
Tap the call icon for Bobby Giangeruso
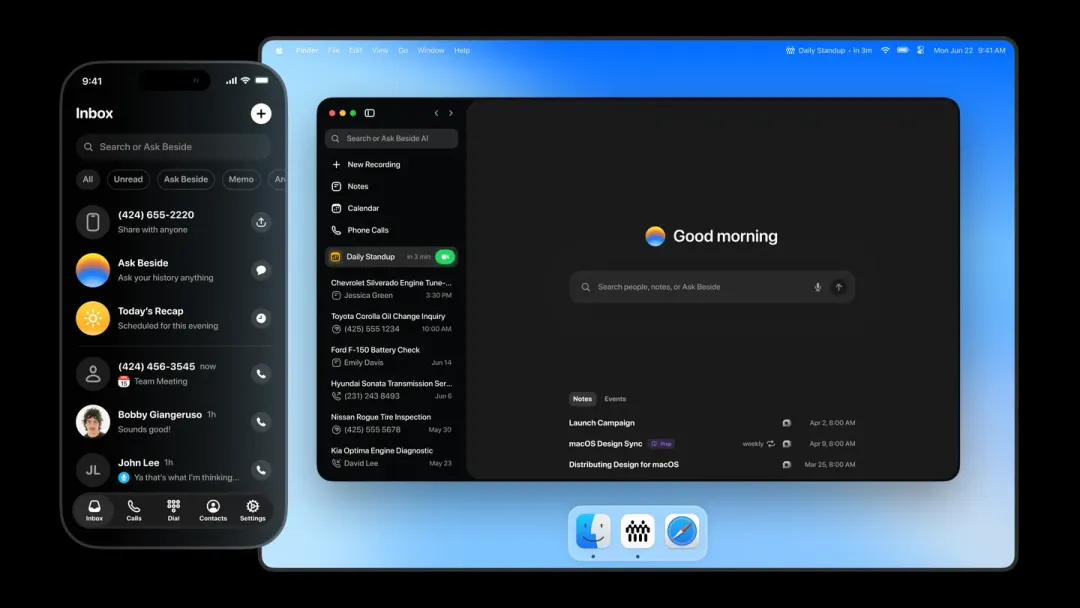coord(261,422)
